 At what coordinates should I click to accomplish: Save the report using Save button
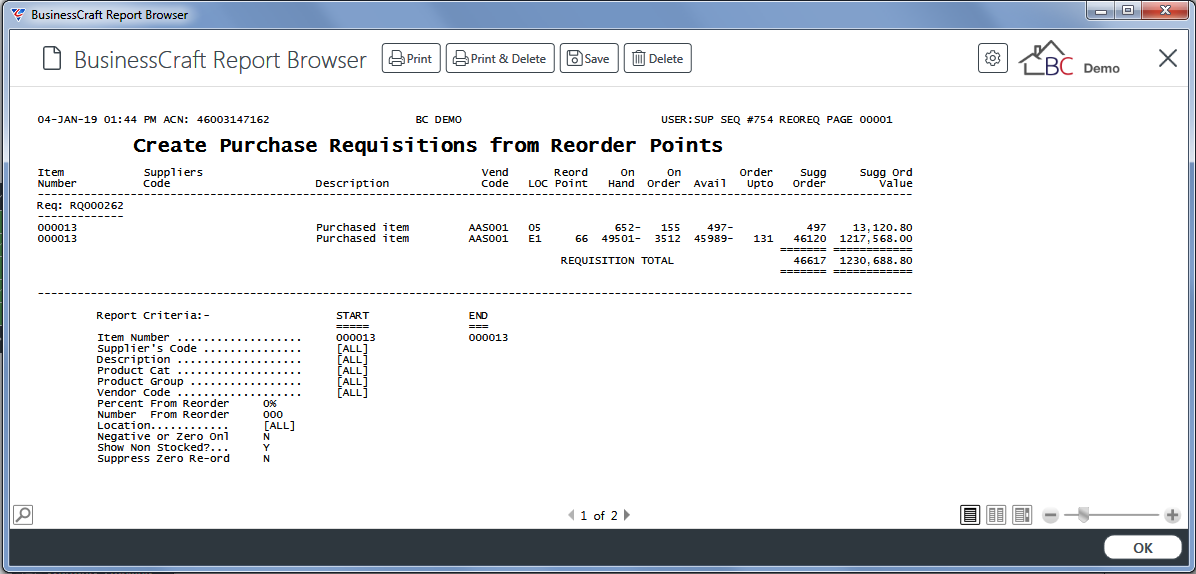[x=589, y=59]
